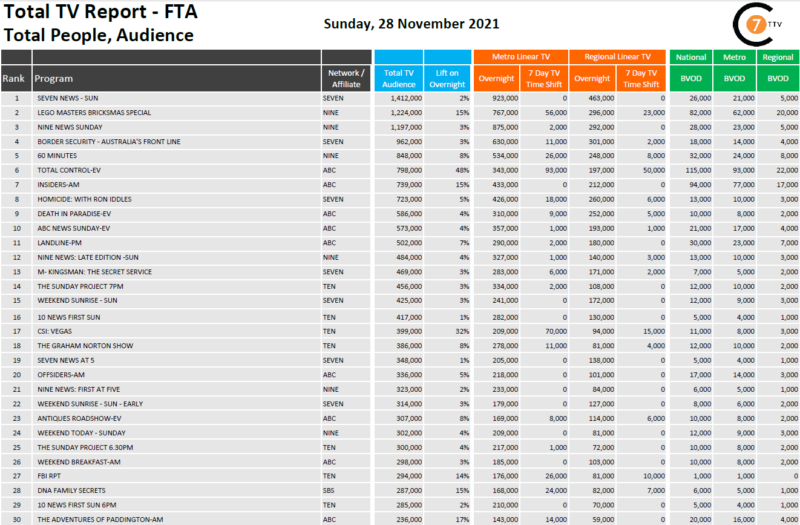Click the Regional BVOD column header
This screenshot has width=800, height=525.
(x=777, y=66)
